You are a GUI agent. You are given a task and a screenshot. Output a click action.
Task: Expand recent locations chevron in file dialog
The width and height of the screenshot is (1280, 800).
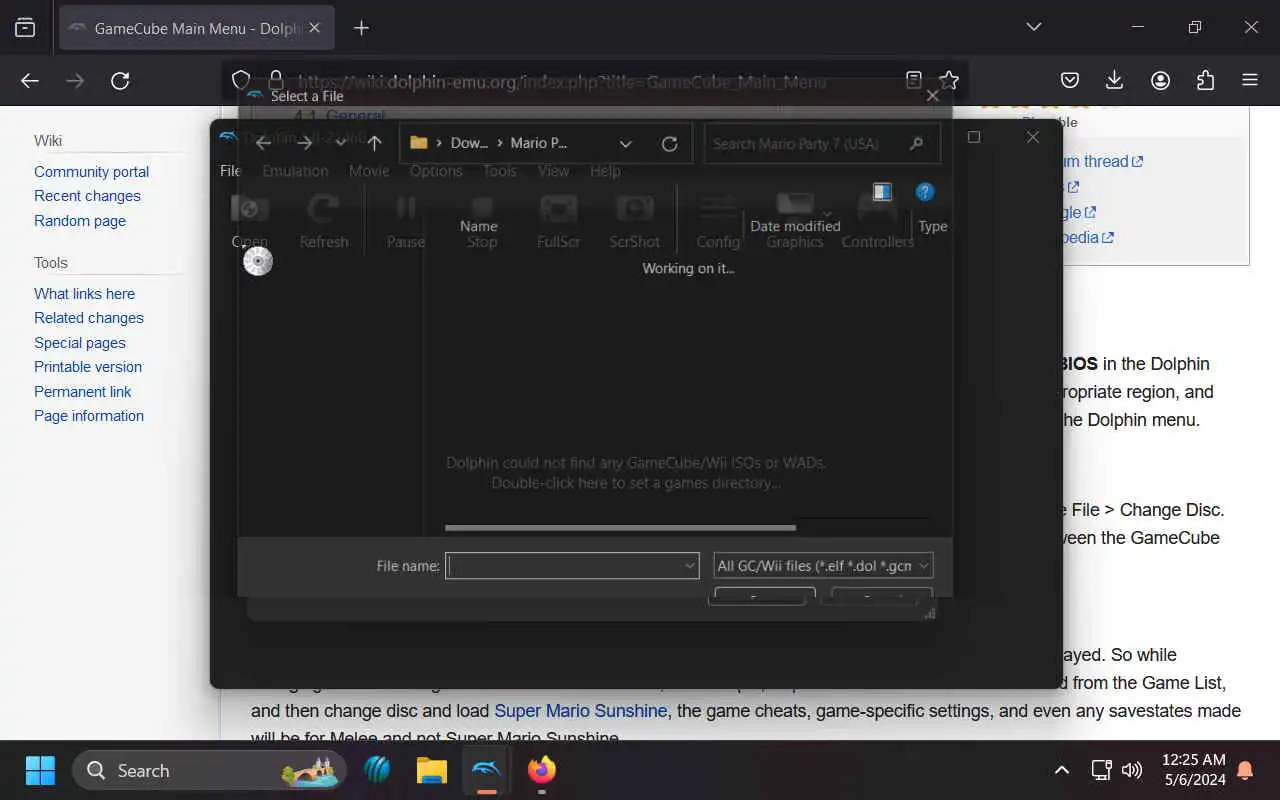point(341,143)
